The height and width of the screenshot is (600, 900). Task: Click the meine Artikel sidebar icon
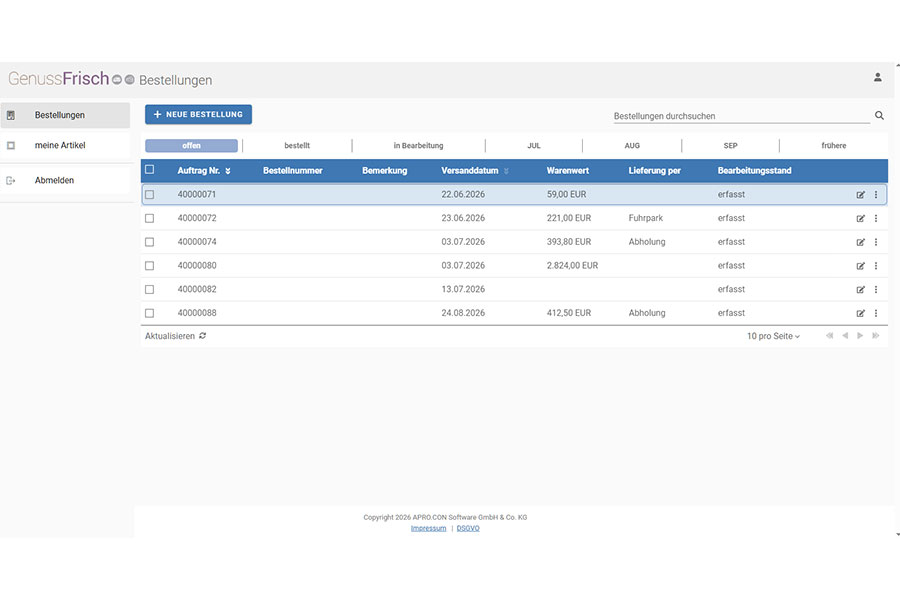(11, 146)
